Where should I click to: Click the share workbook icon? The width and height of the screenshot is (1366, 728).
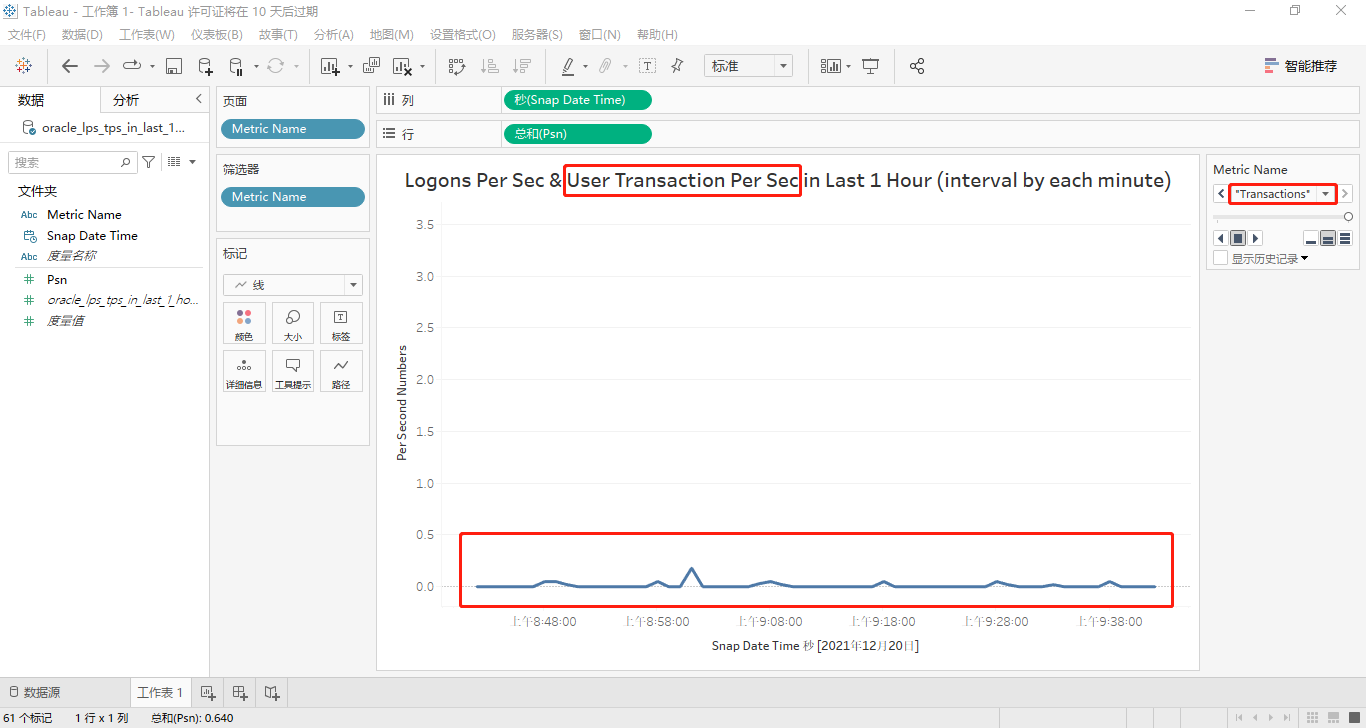[917, 66]
